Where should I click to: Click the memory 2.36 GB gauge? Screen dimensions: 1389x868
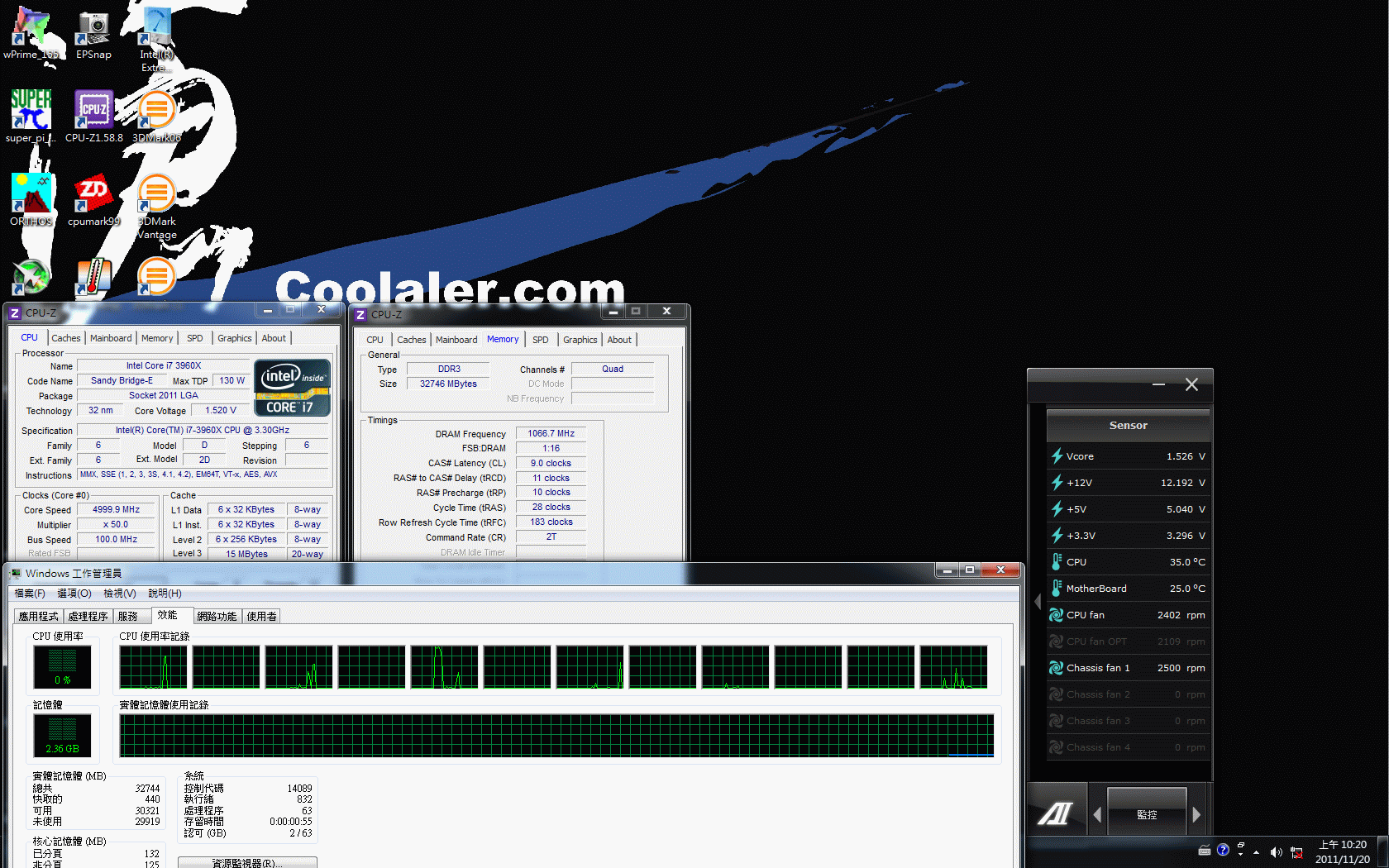pyautogui.click(x=62, y=735)
